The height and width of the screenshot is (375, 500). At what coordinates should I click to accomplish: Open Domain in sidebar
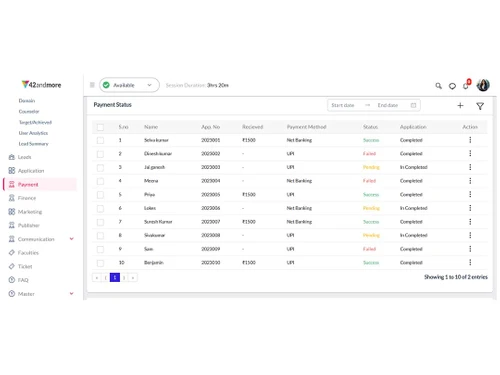point(27,101)
